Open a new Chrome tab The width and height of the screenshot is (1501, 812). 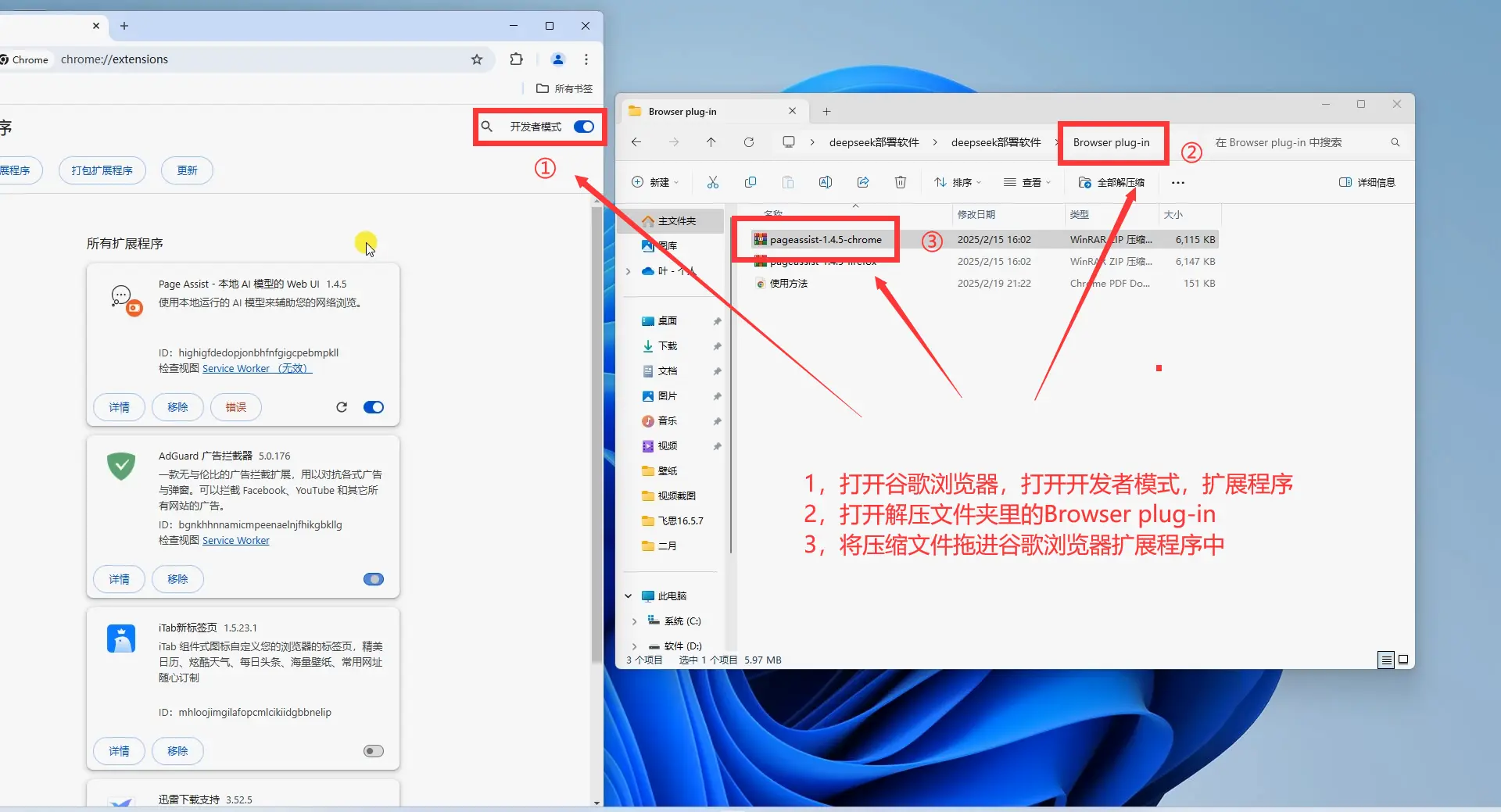[124, 26]
